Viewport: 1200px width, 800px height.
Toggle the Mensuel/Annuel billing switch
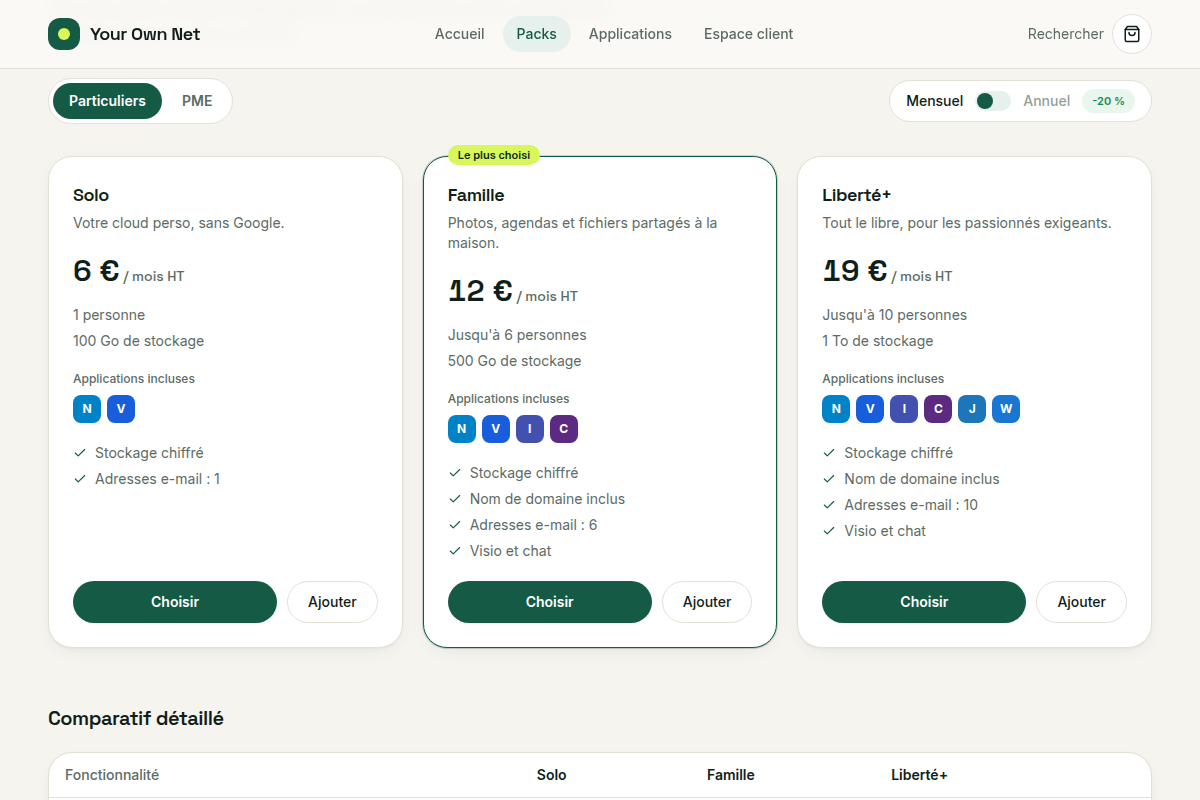pyautogui.click(x=993, y=101)
